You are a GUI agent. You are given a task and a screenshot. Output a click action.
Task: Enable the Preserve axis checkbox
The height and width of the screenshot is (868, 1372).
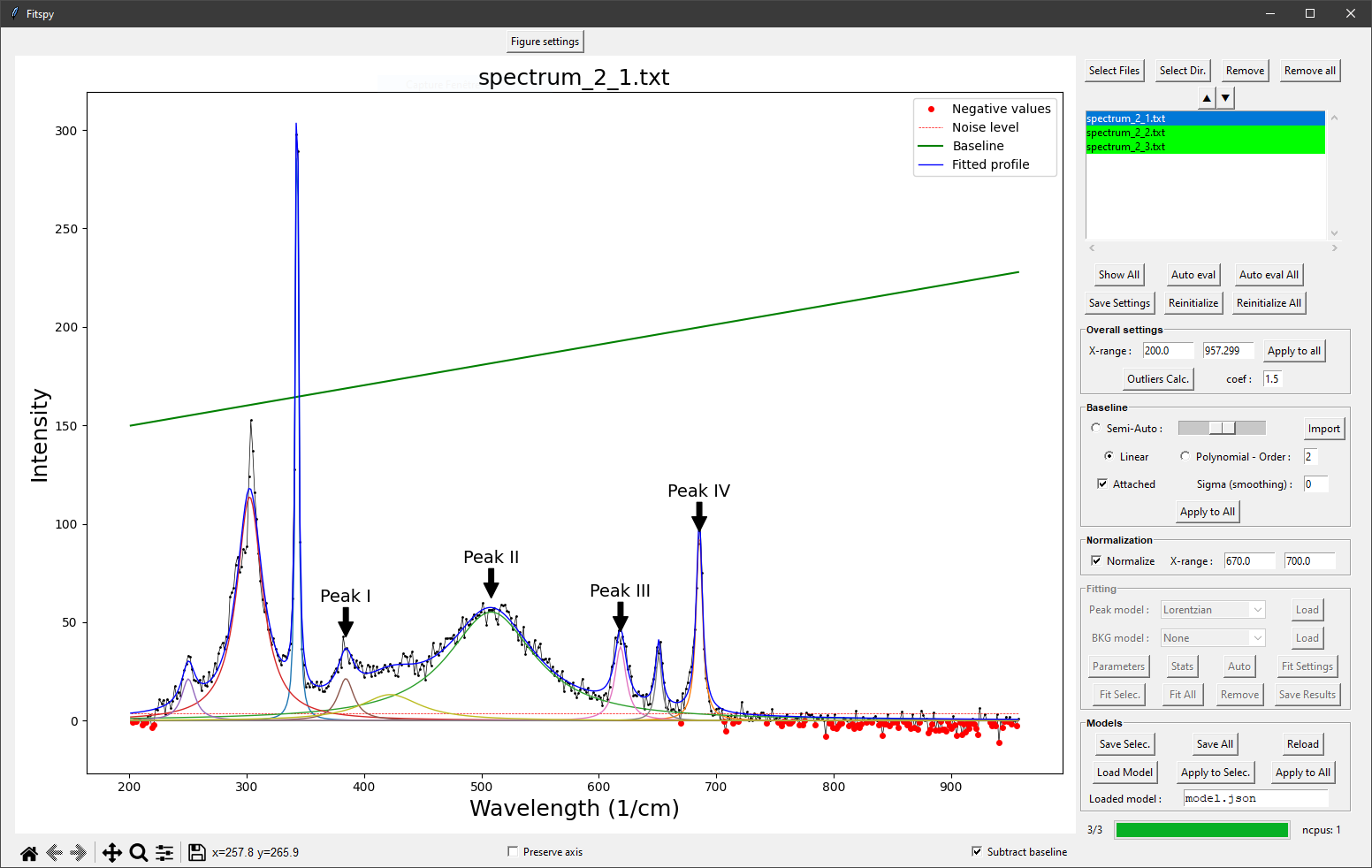coord(513,851)
